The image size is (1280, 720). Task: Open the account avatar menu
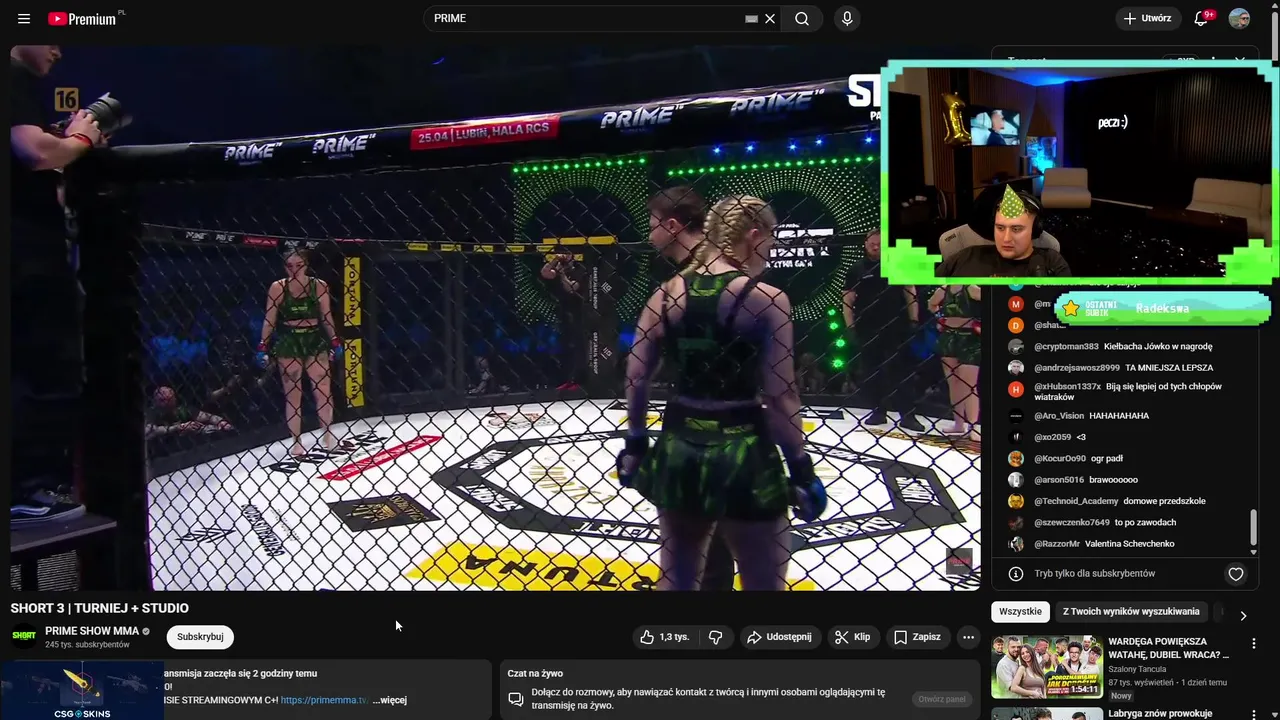coord(1240,19)
